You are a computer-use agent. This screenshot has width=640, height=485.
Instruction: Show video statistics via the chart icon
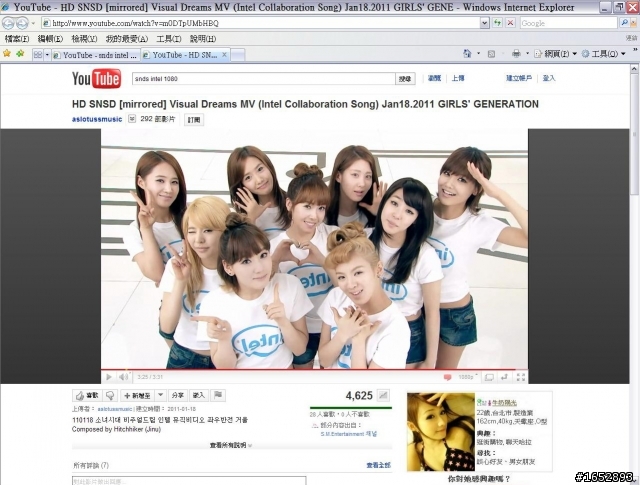coord(383,395)
